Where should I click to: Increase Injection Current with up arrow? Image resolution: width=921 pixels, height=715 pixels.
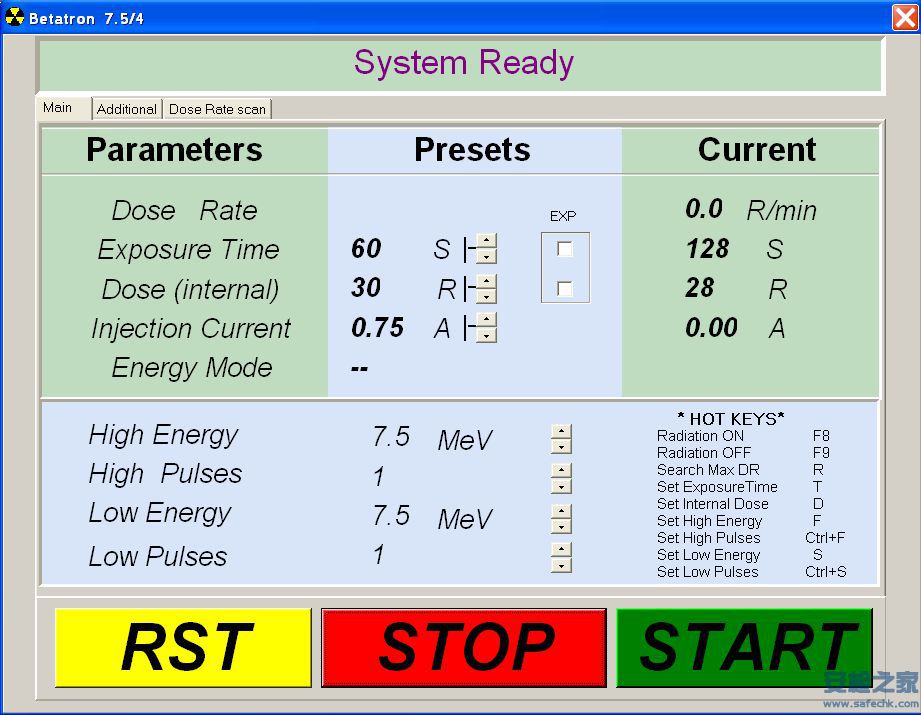(x=486, y=320)
